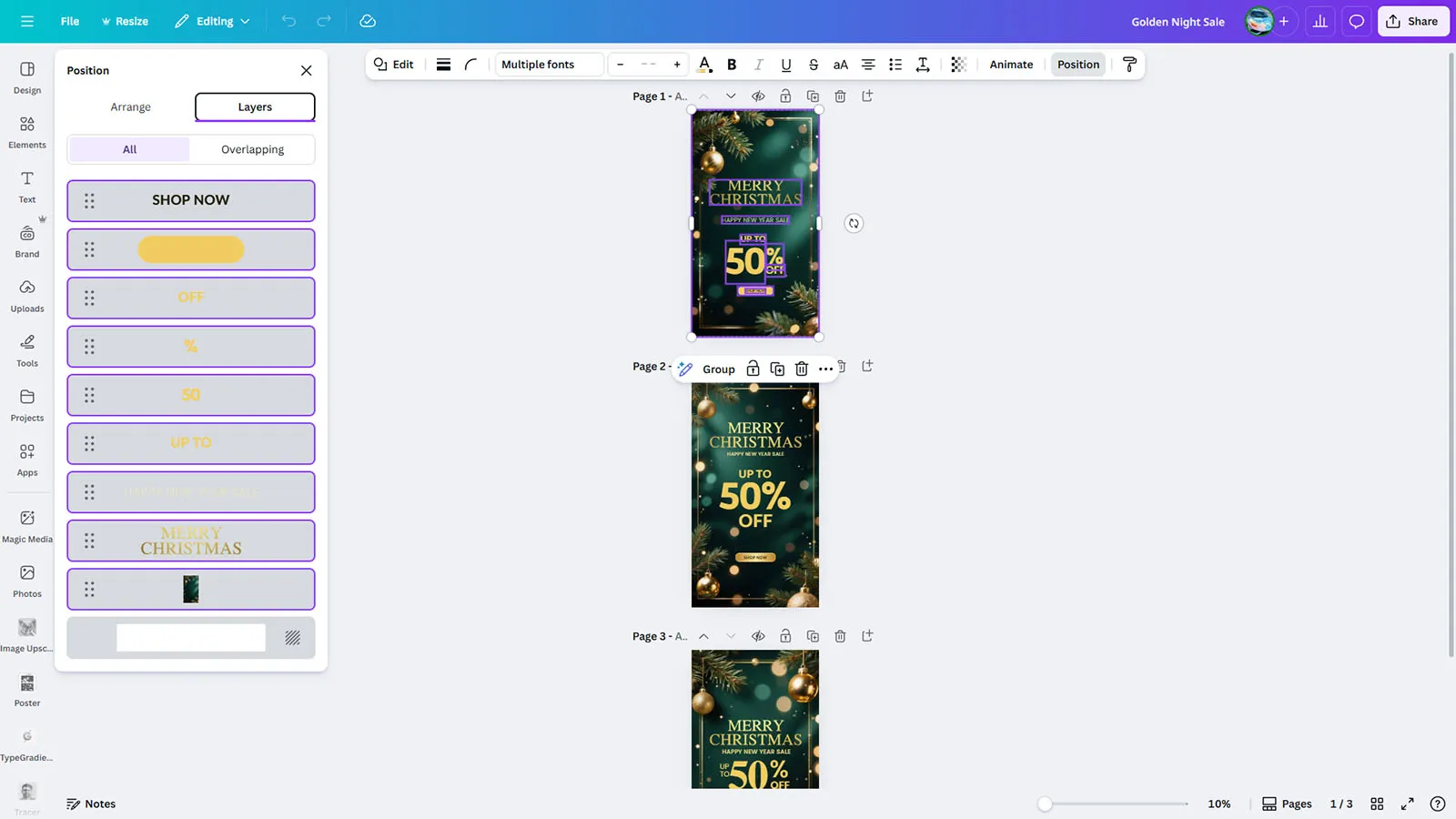Select the MERRY CHRISTMAS layer
This screenshot has width=1456, height=819.
pos(191,541)
